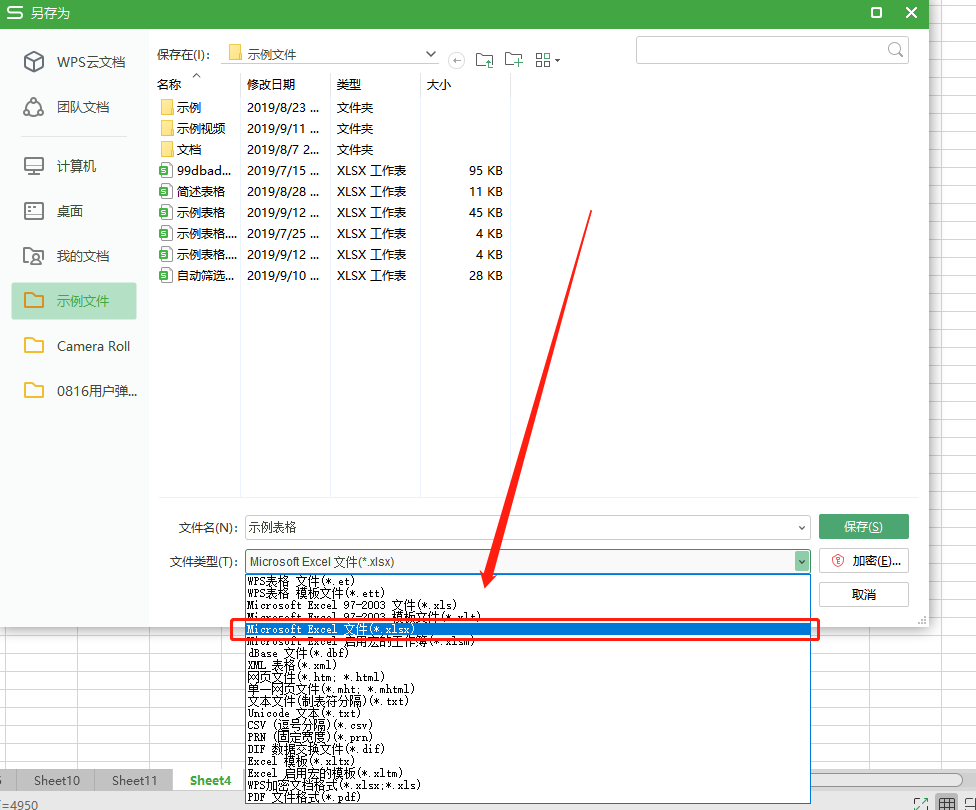Change file view mode icon
This screenshot has width=976, height=810.
[x=547, y=60]
